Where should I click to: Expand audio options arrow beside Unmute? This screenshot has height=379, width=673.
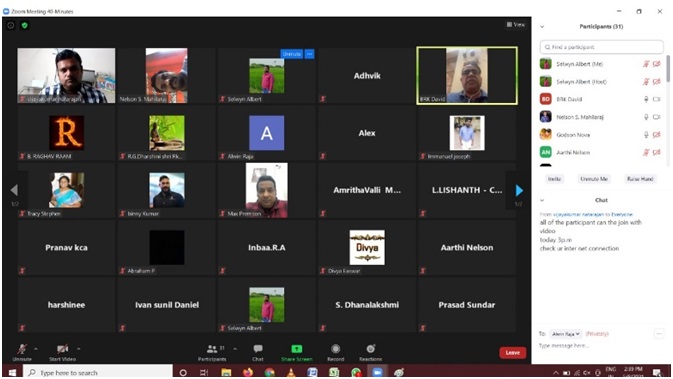point(36,349)
